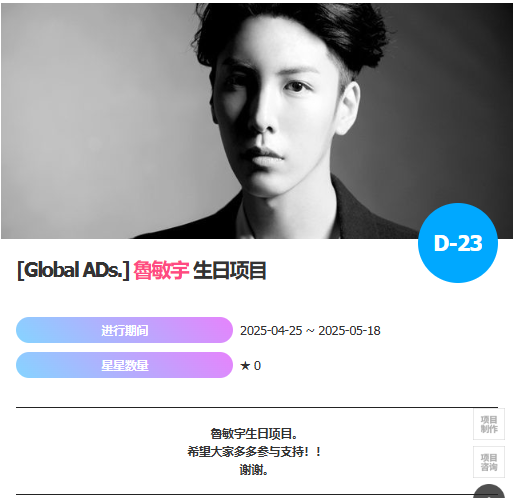Click the black star icon before 0
Screen dimensions: 517x498
click(245, 366)
